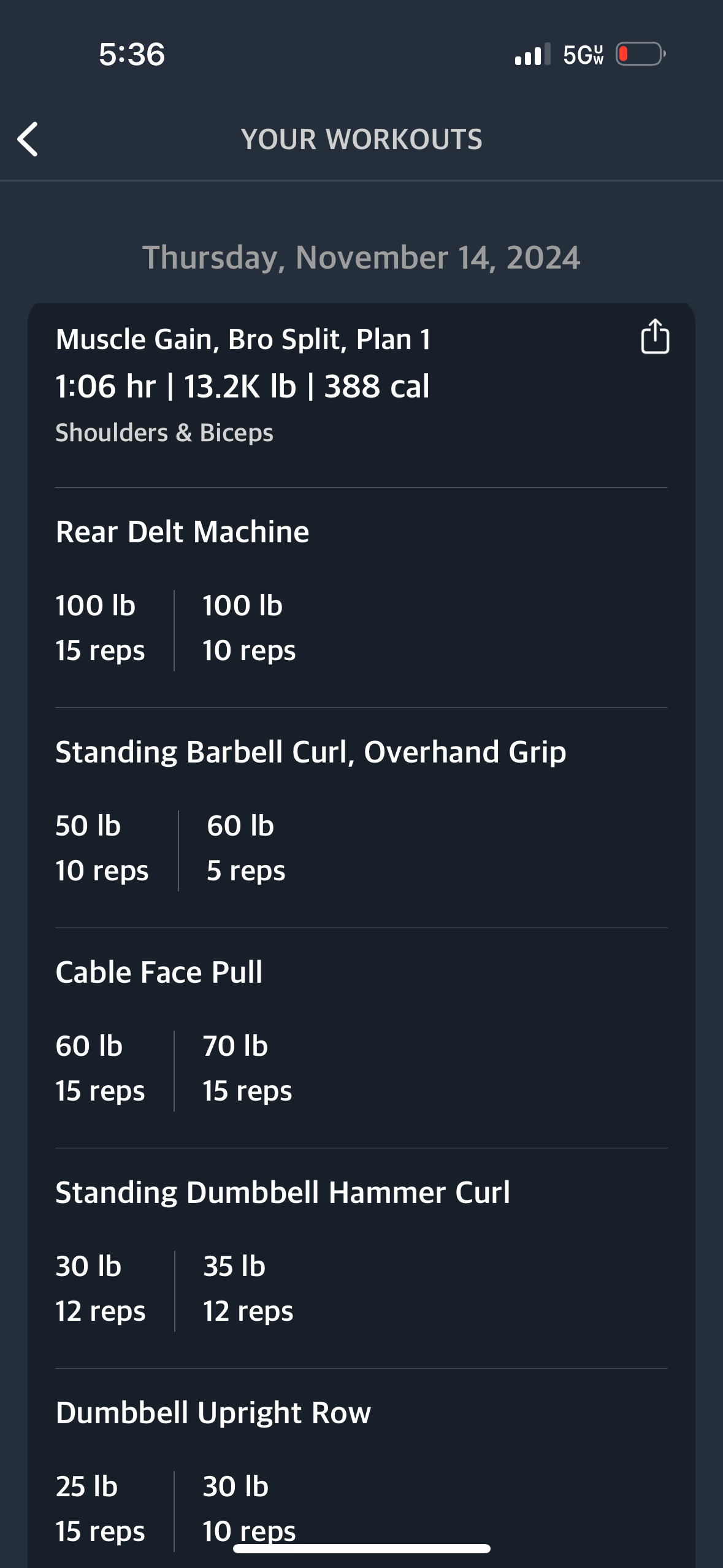Screen dimensions: 723x1568
Task: Tap the 5G network indicator
Action: pyautogui.click(x=583, y=55)
